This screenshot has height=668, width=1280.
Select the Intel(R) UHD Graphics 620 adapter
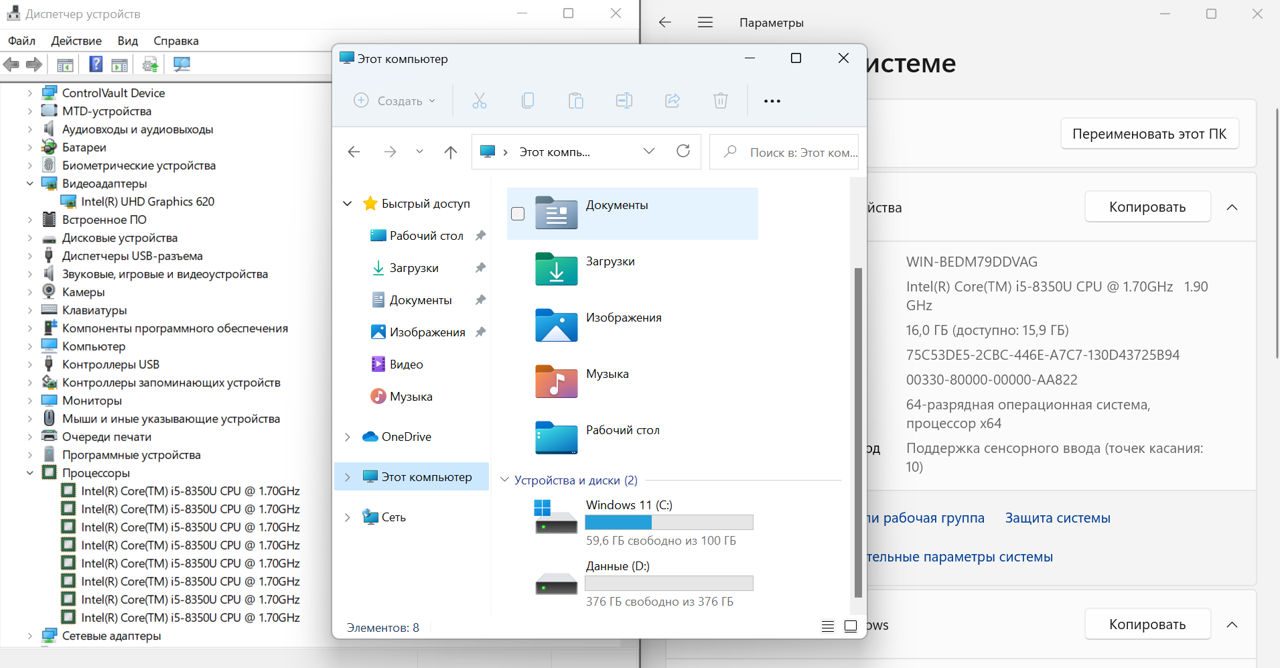[147, 201]
